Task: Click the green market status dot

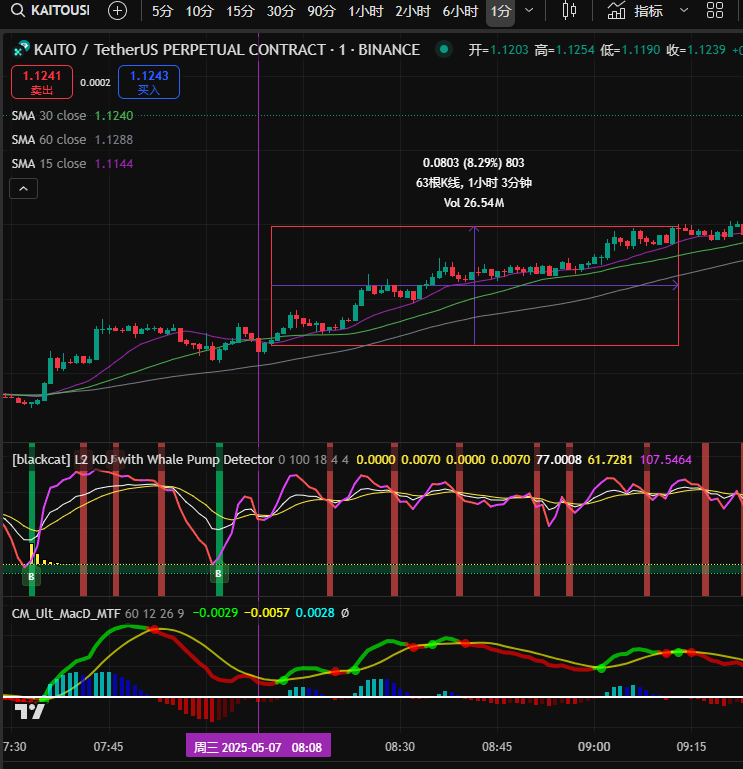Action: (x=444, y=49)
